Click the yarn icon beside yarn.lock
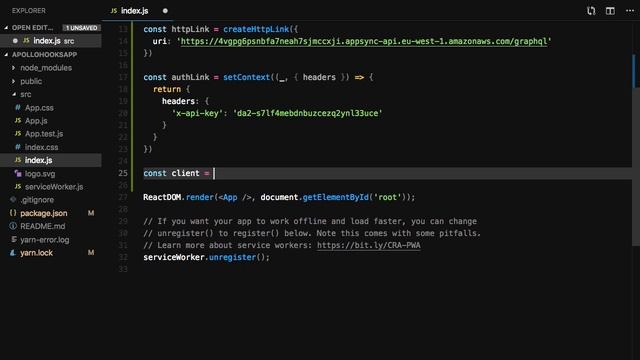The width and height of the screenshot is (640, 360). pos(13,253)
